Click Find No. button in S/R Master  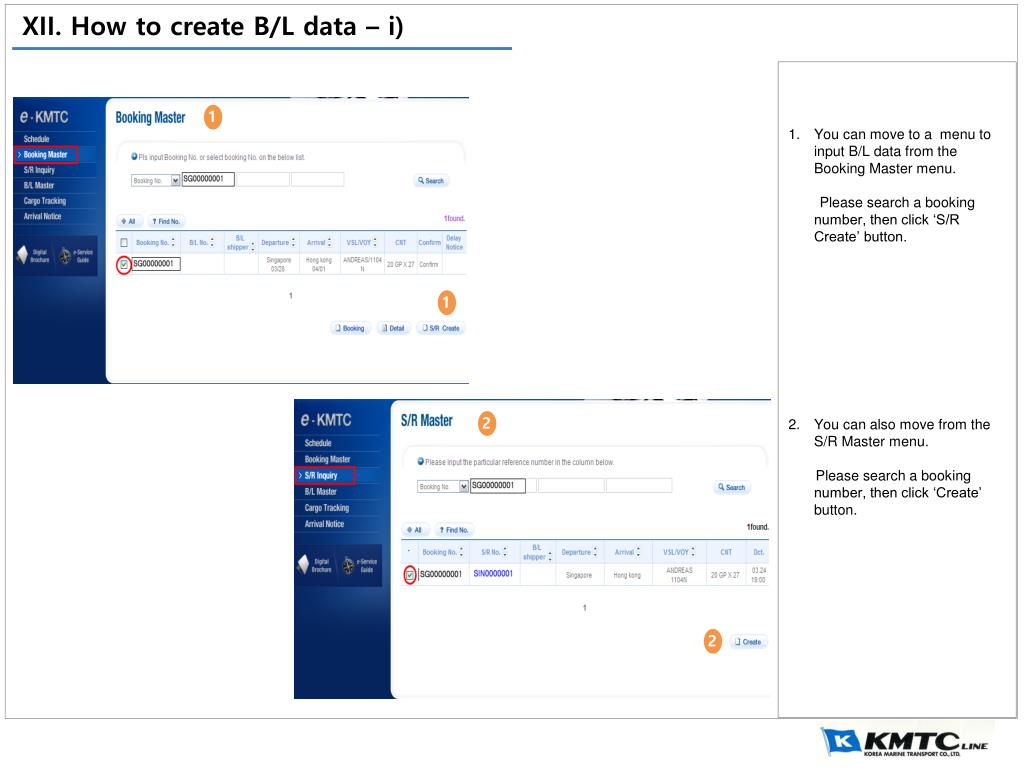[453, 530]
